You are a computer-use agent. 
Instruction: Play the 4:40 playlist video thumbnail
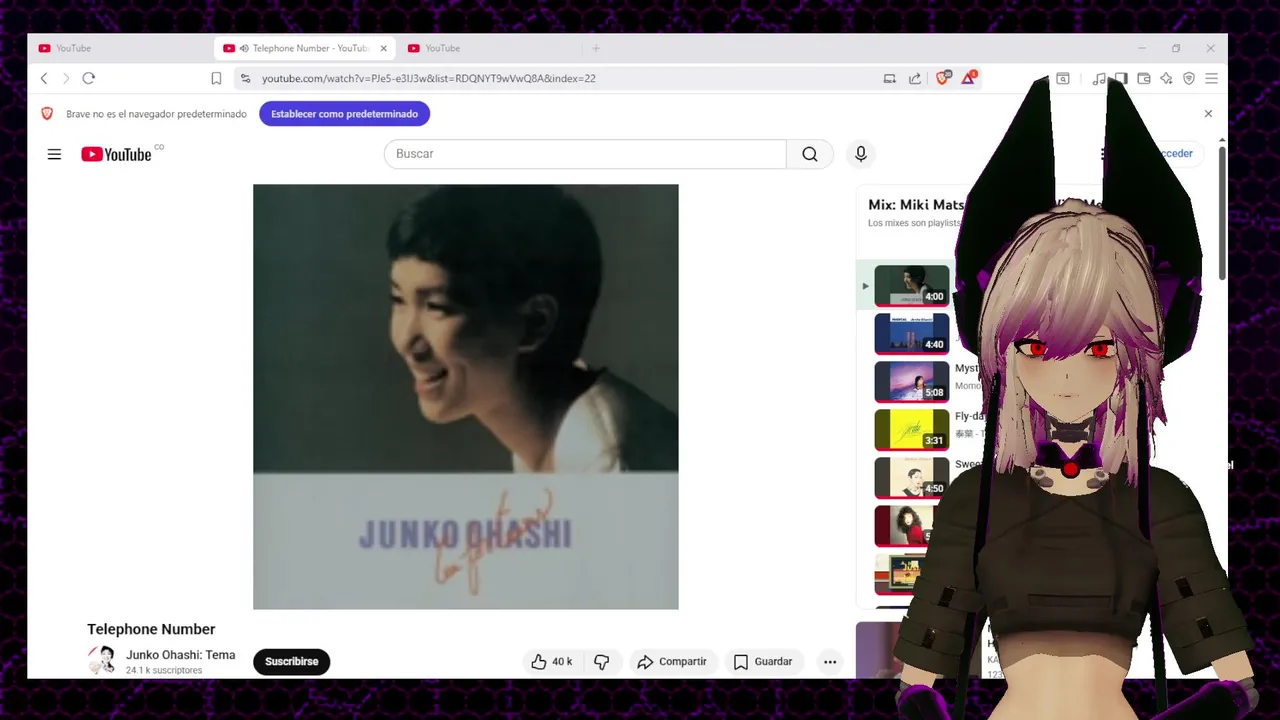pyautogui.click(x=912, y=333)
